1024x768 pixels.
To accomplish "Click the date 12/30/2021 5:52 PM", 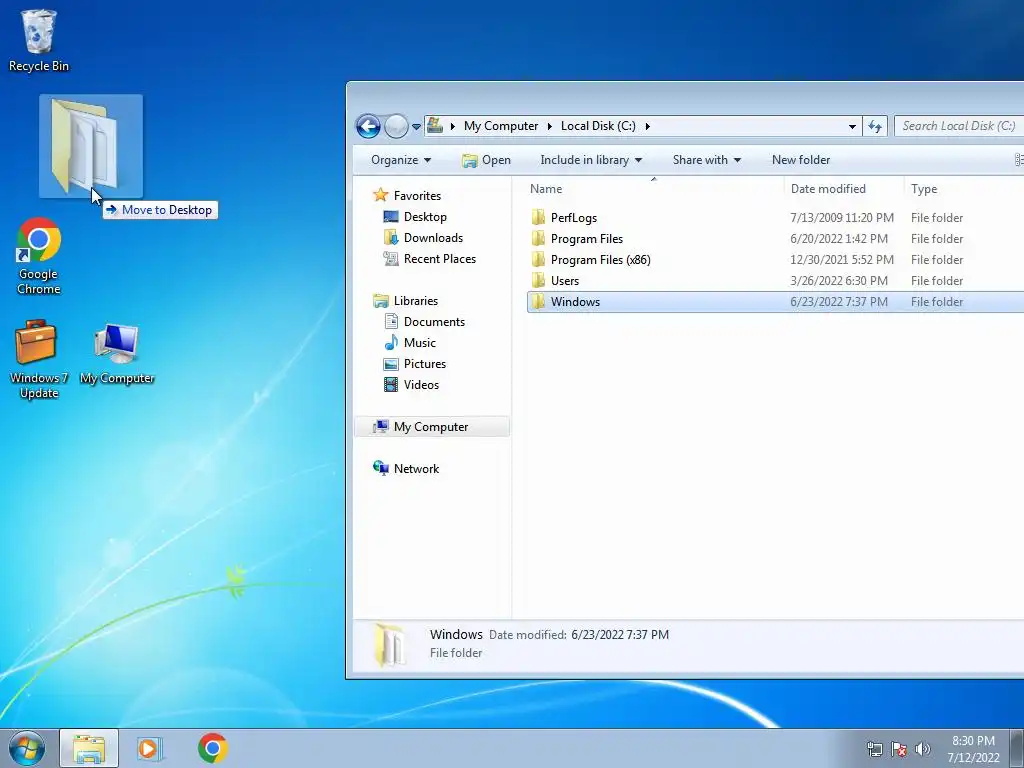I will (x=842, y=260).
